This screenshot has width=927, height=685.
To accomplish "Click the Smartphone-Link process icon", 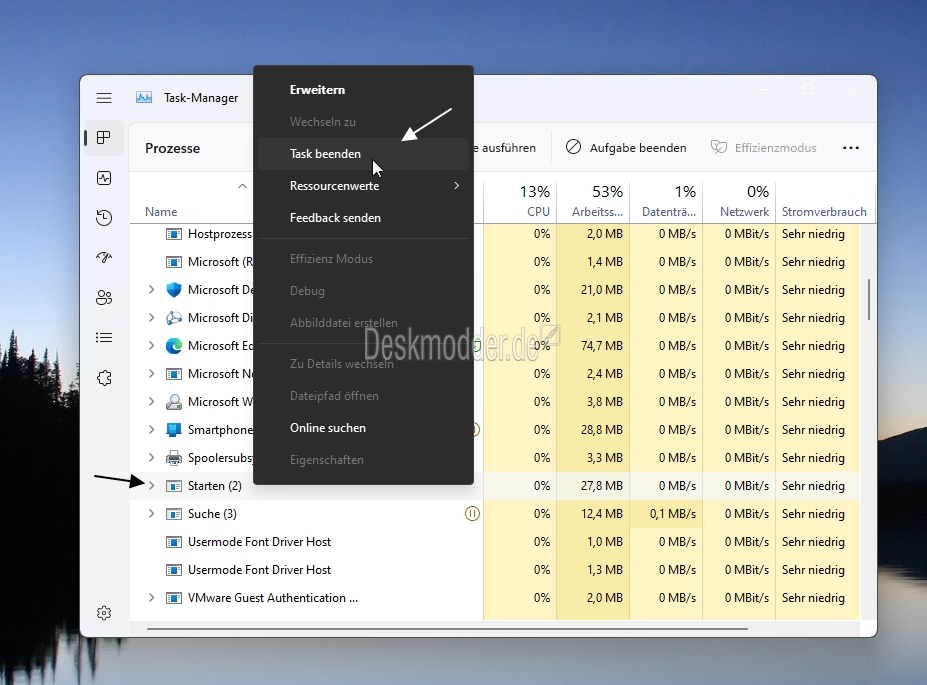I will pyautogui.click(x=174, y=430).
